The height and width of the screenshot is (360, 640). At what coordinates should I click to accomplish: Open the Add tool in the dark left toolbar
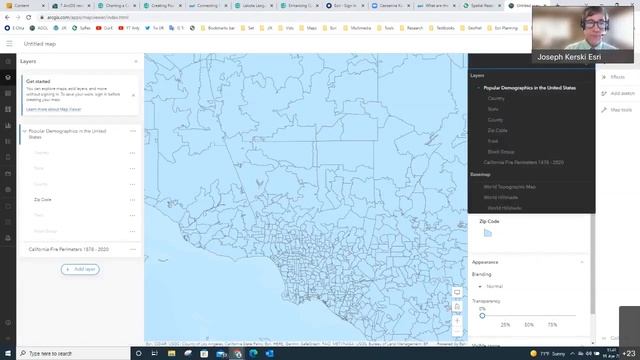coord(8,62)
